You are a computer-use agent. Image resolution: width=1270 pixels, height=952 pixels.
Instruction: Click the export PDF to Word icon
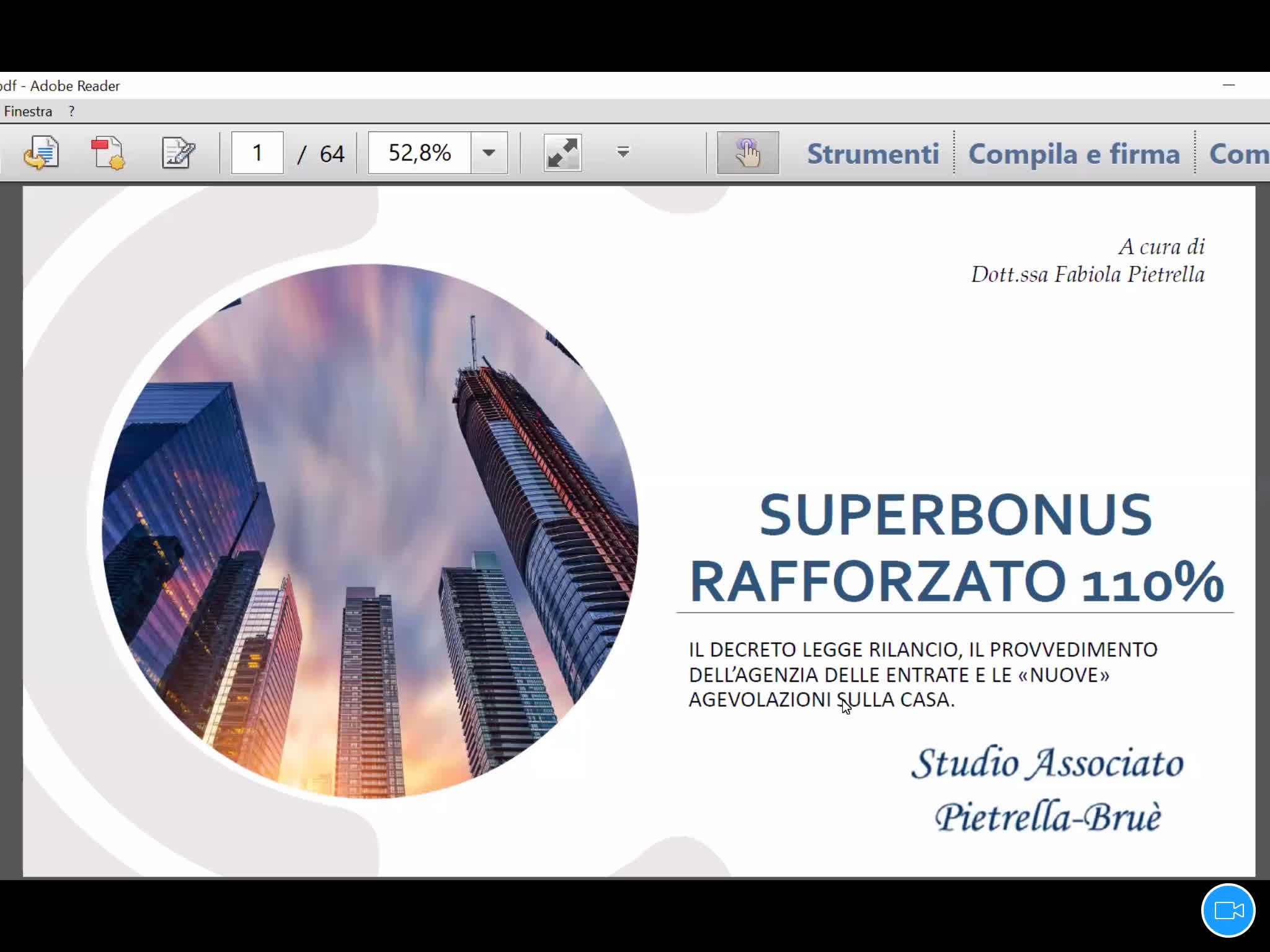pos(42,152)
